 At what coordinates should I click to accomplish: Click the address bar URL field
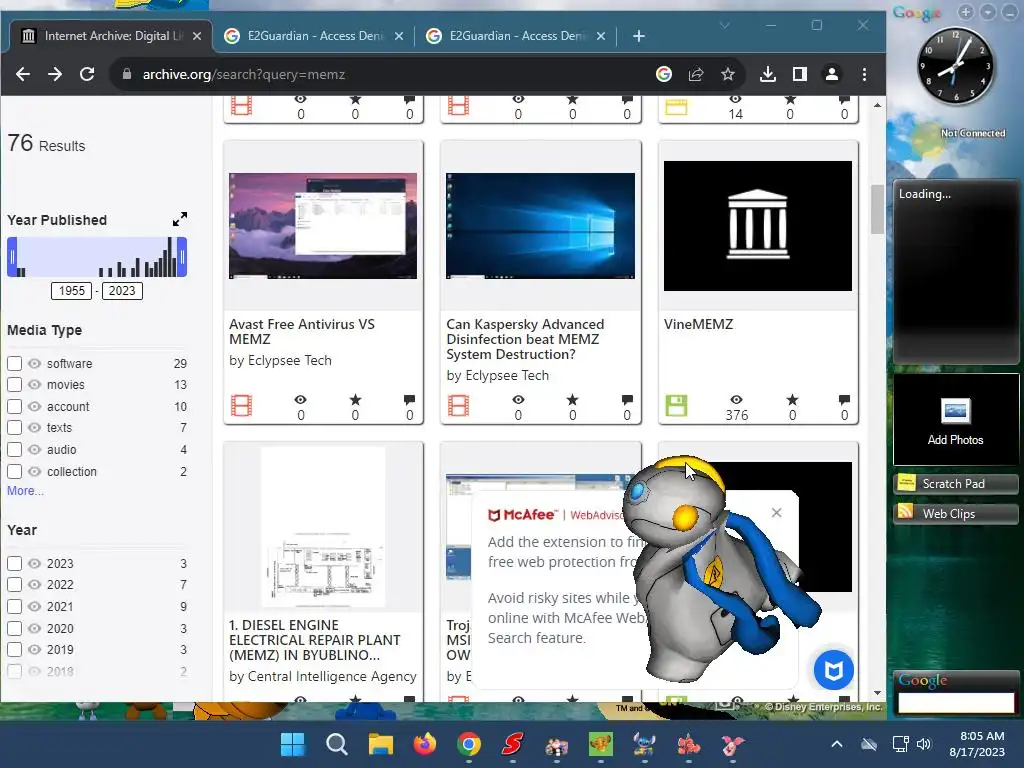[x=385, y=74]
